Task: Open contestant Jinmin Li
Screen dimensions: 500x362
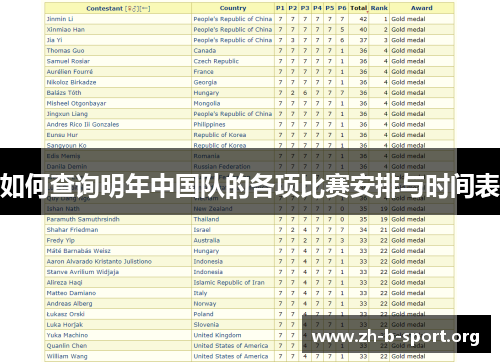Action: pyautogui.click(x=60, y=19)
